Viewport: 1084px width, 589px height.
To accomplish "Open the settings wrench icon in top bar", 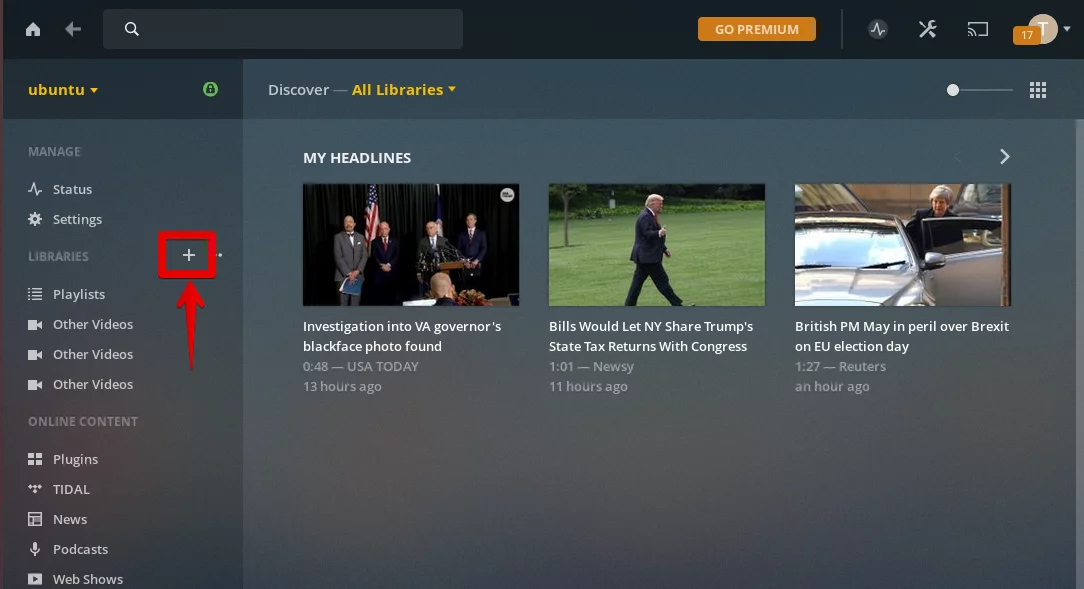I will [927, 29].
